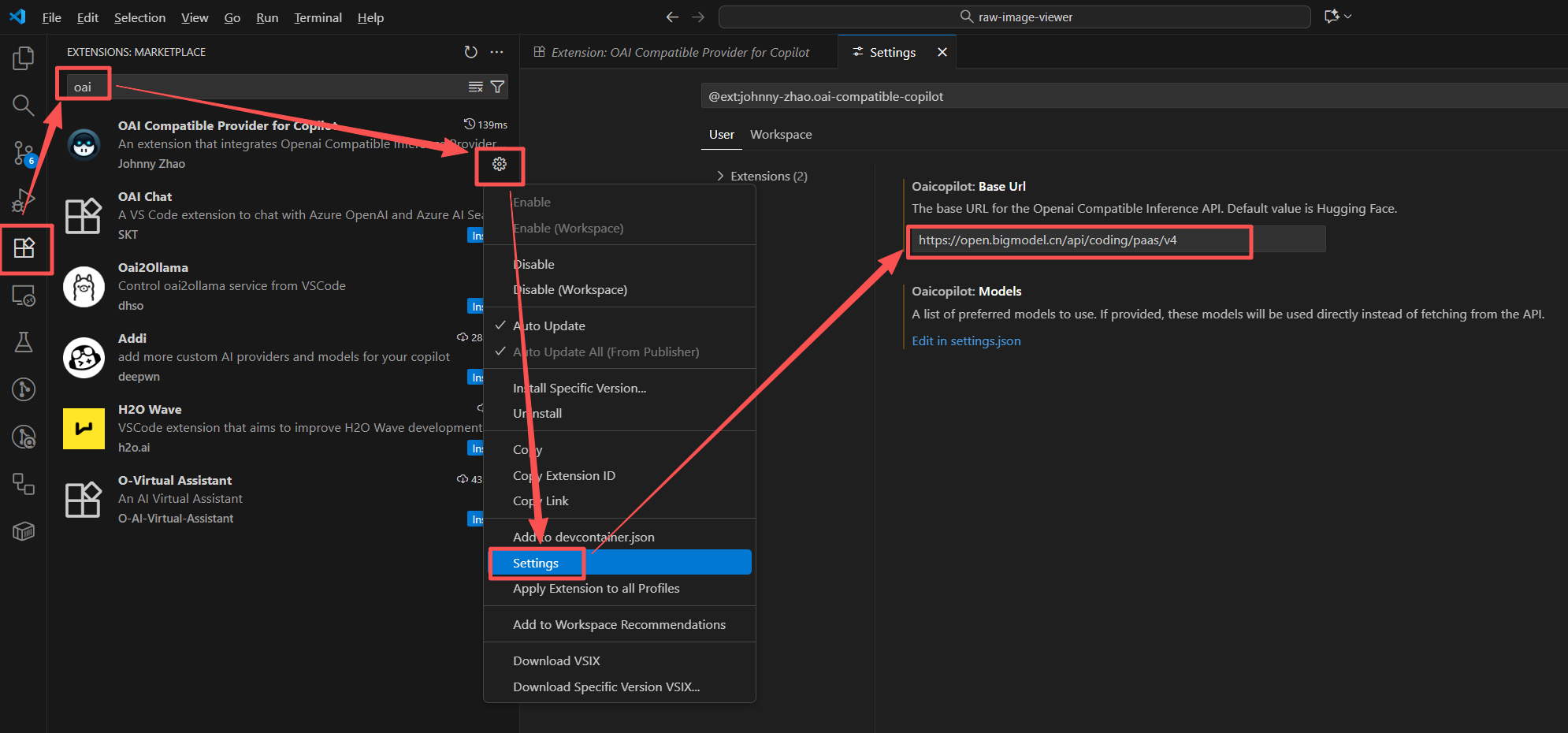
Task: Select the O-Virtual Assistant extension row title
Action: point(175,481)
